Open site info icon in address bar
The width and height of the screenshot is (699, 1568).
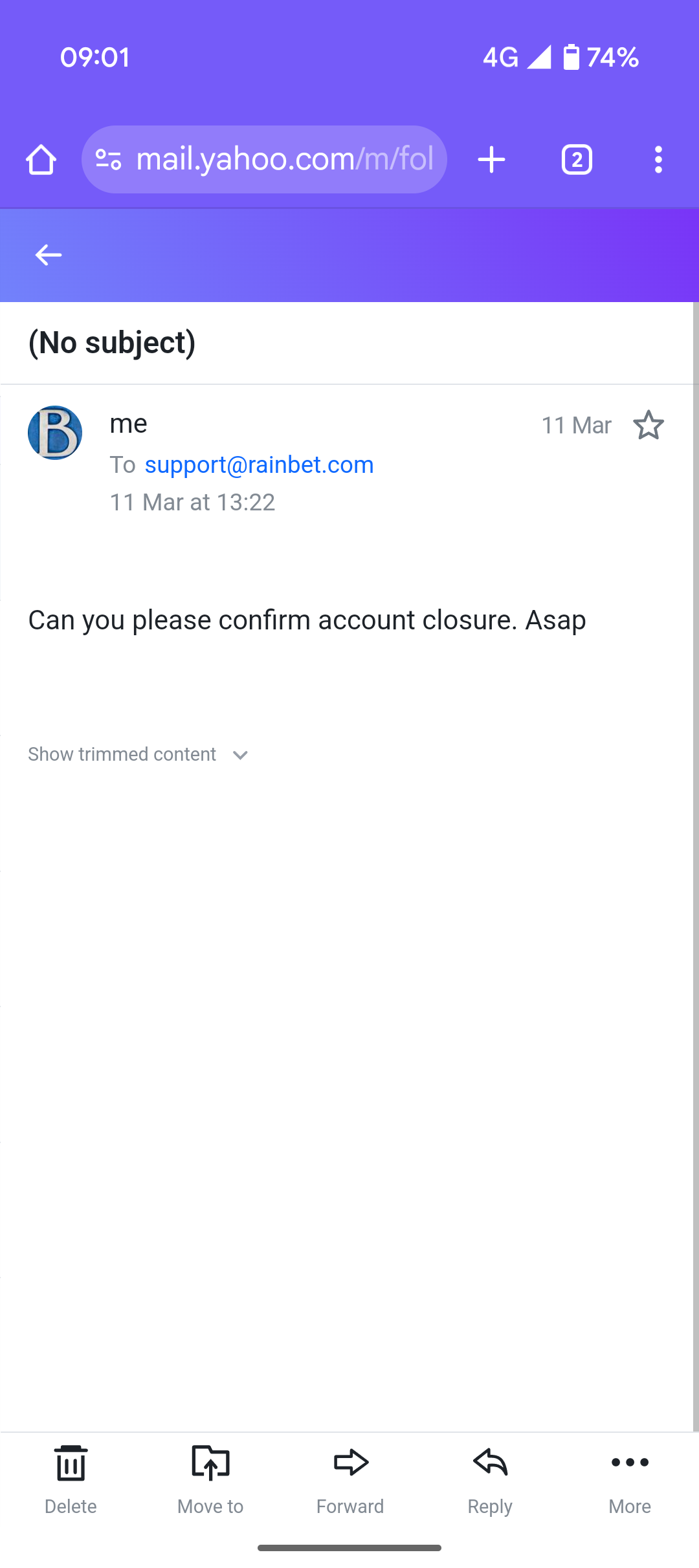[108, 160]
